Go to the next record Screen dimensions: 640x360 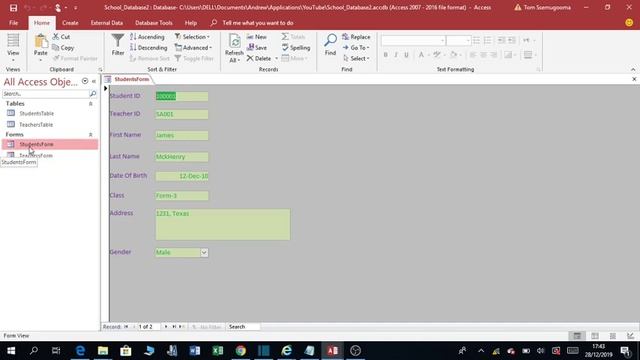point(166,327)
